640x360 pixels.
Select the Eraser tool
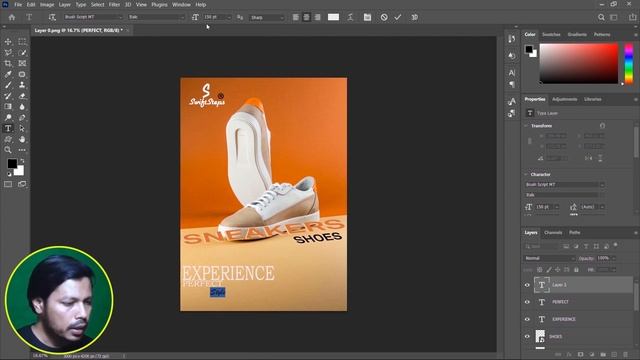(22, 96)
